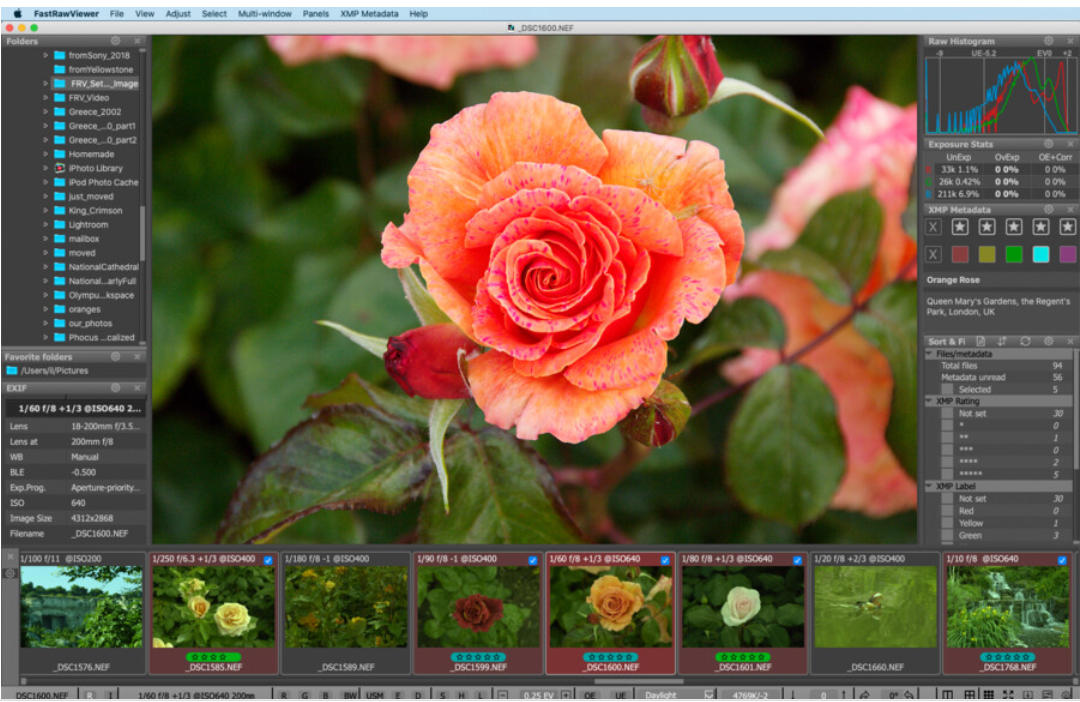Apply the green color label swatch
This screenshot has width=1080, height=702.
click(x=1013, y=254)
